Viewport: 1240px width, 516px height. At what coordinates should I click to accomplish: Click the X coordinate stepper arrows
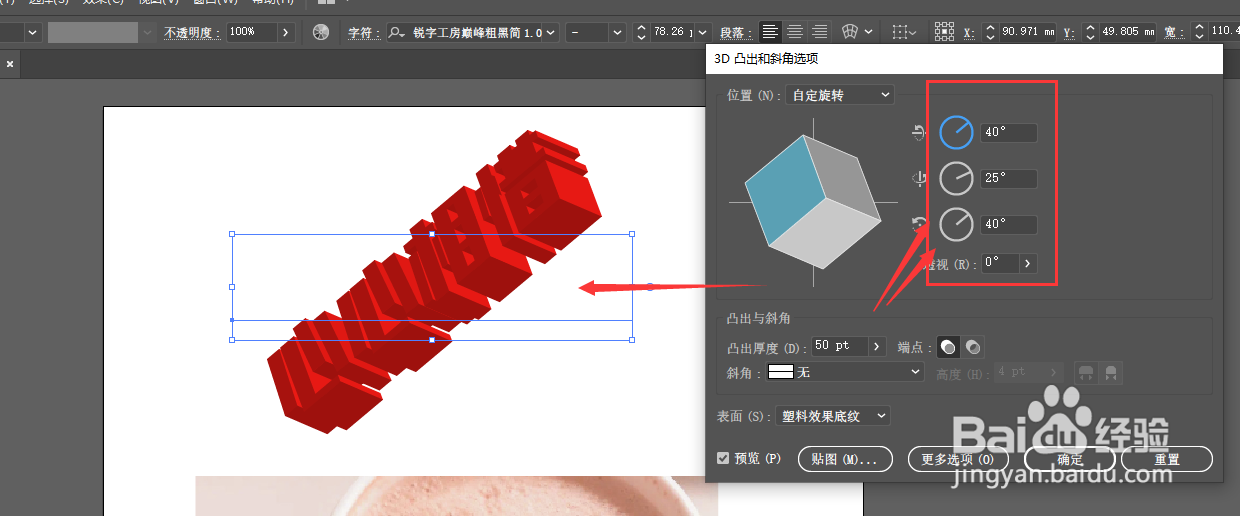(x=990, y=33)
